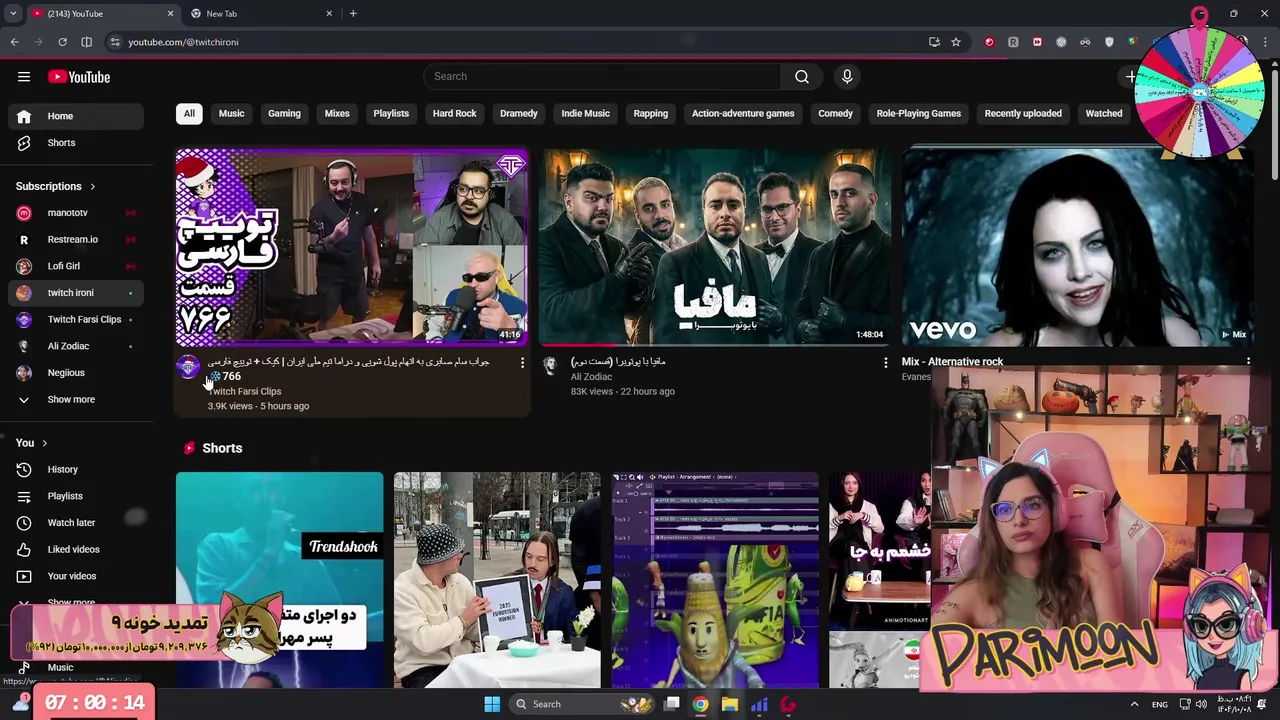This screenshot has width=1280, height=720.
Task: Reload the page in browser
Action: (x=62, y=42)
